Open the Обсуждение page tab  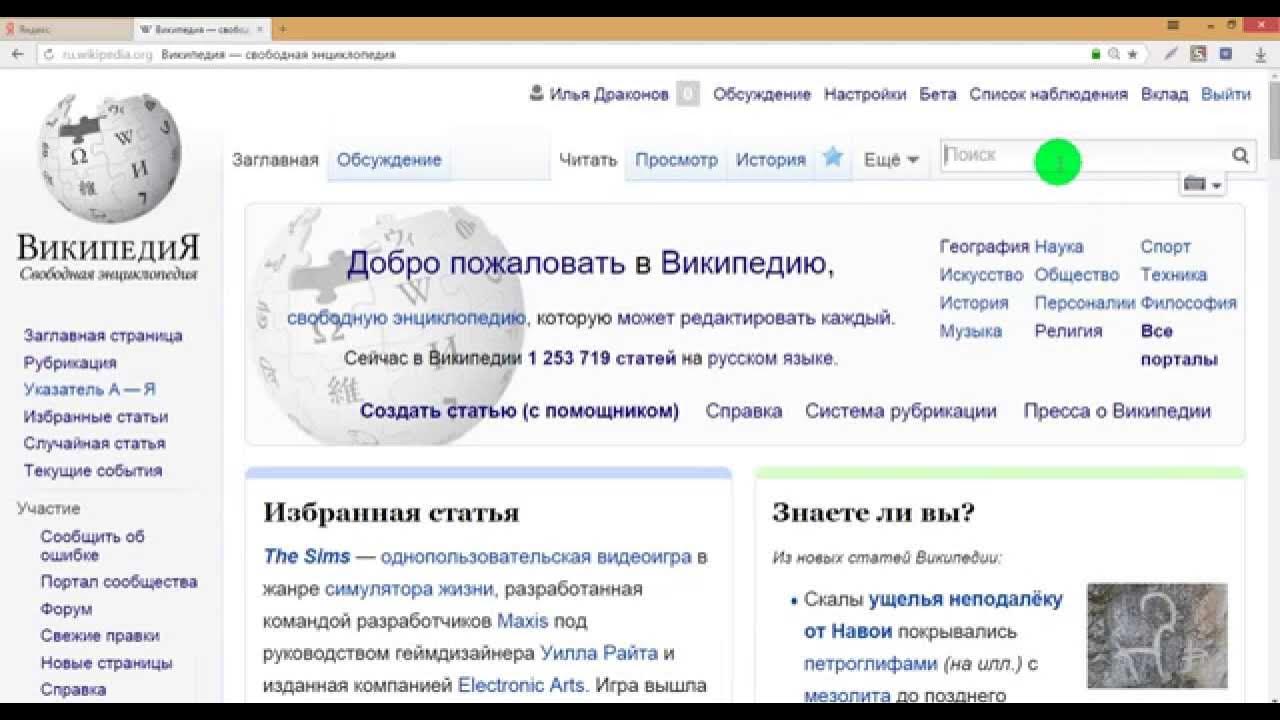pos(389,160)
